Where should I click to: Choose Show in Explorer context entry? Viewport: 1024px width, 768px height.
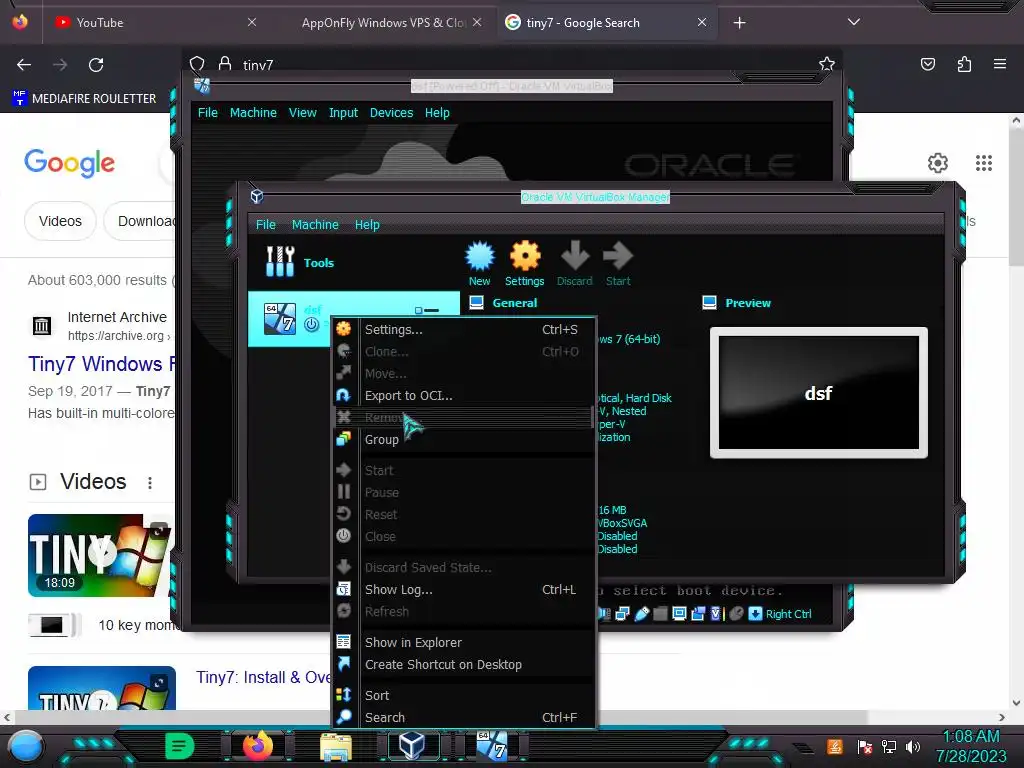464,643
